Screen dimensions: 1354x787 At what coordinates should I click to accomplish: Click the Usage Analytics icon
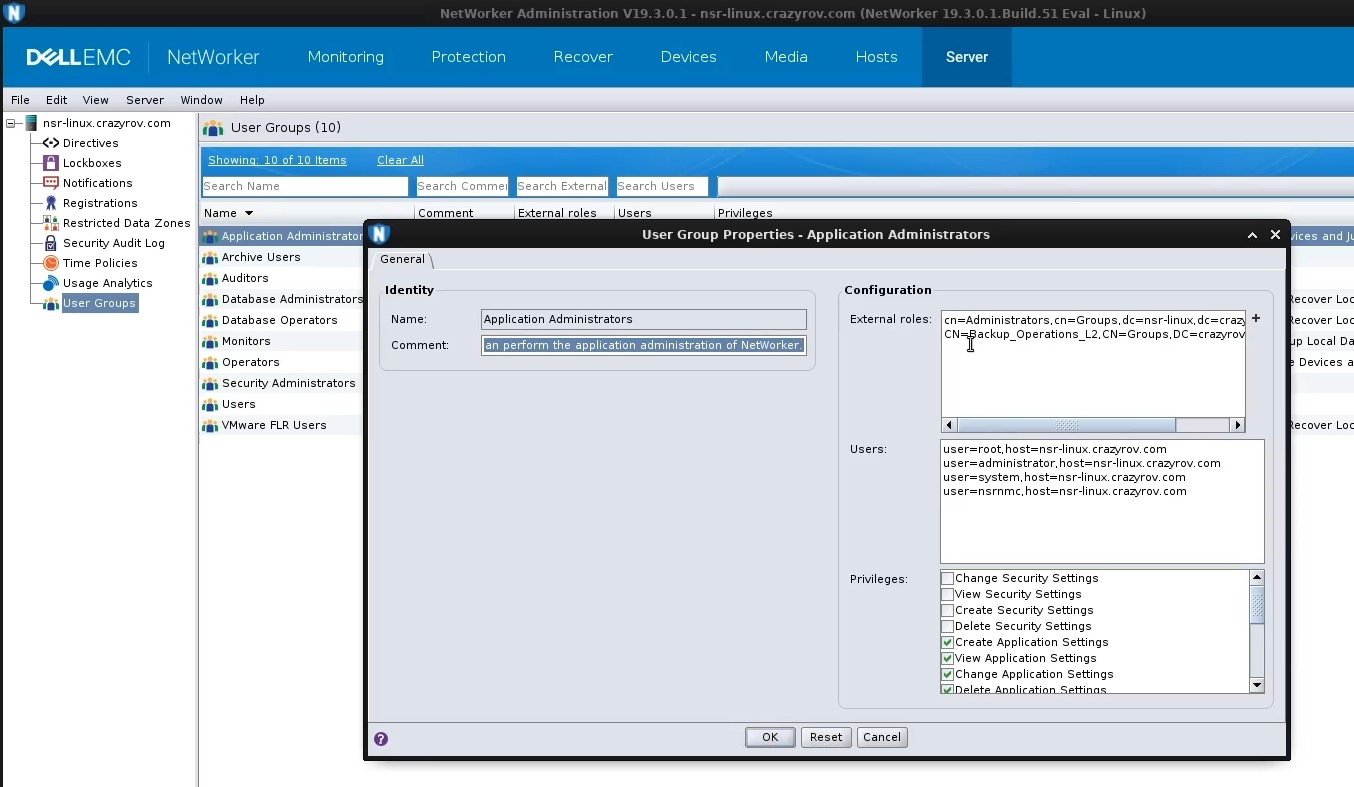point(50,283)
